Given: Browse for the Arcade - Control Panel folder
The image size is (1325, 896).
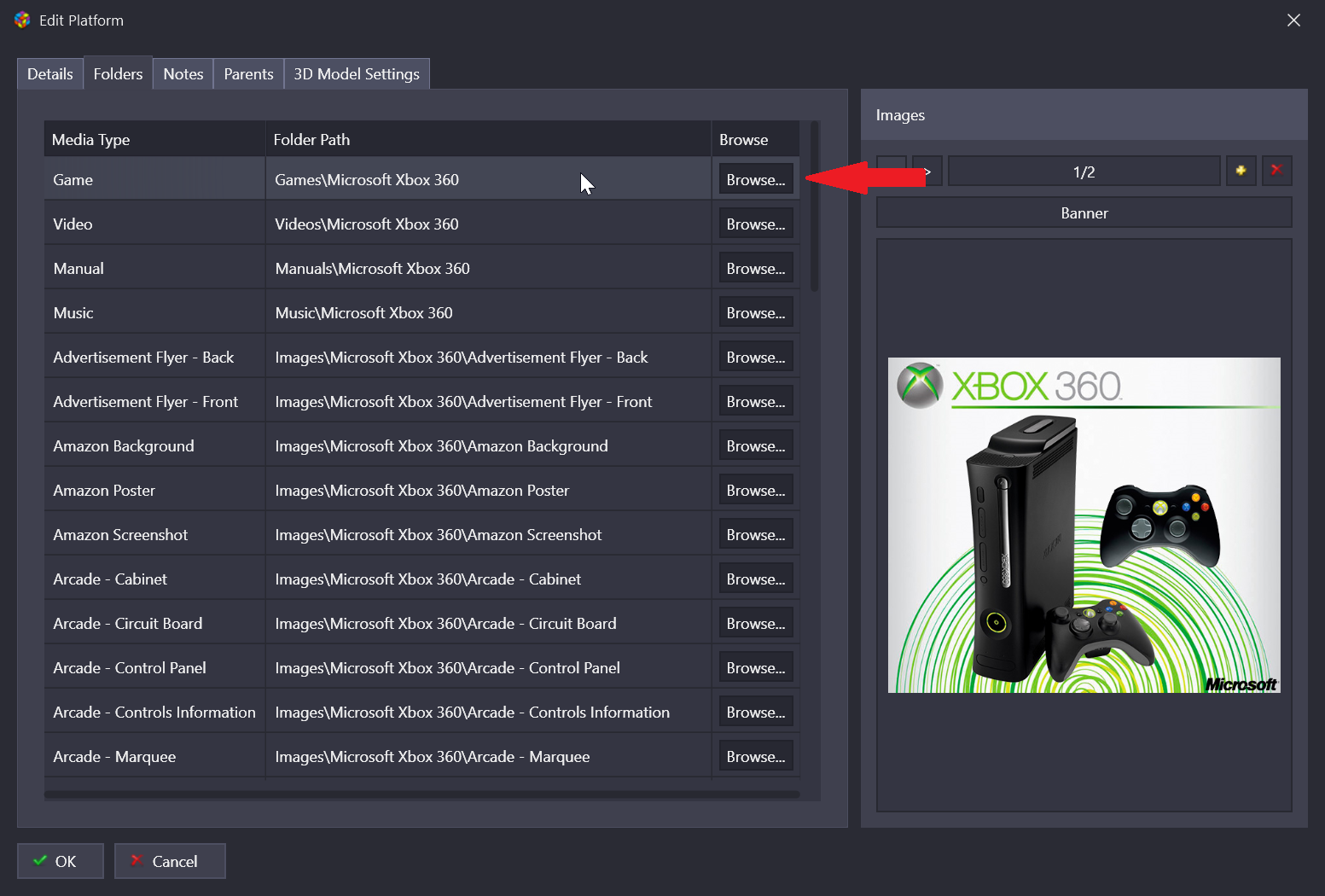Looking at the screenshot, I should (756, 667).
